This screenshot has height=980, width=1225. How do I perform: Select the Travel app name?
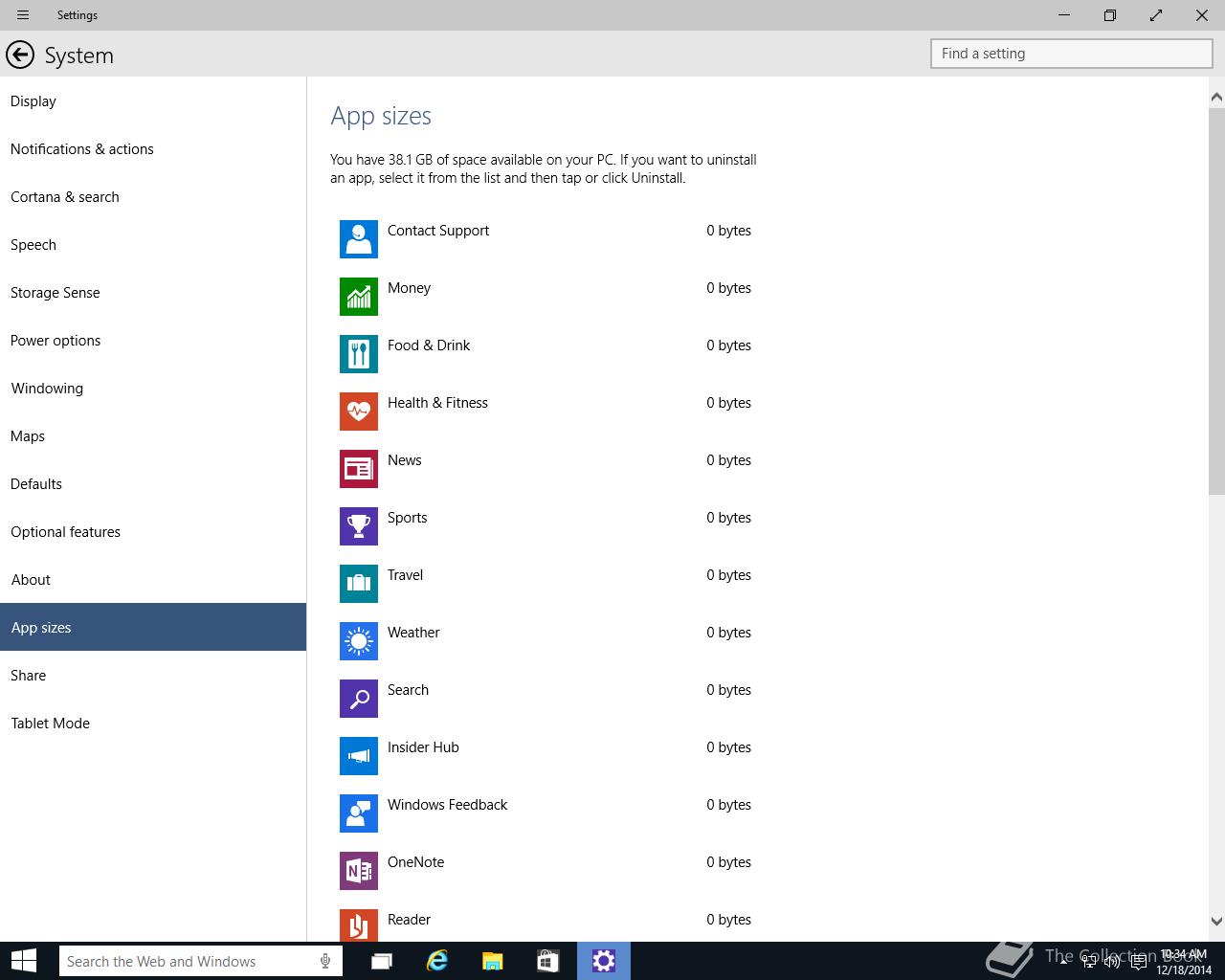point(405,575)
